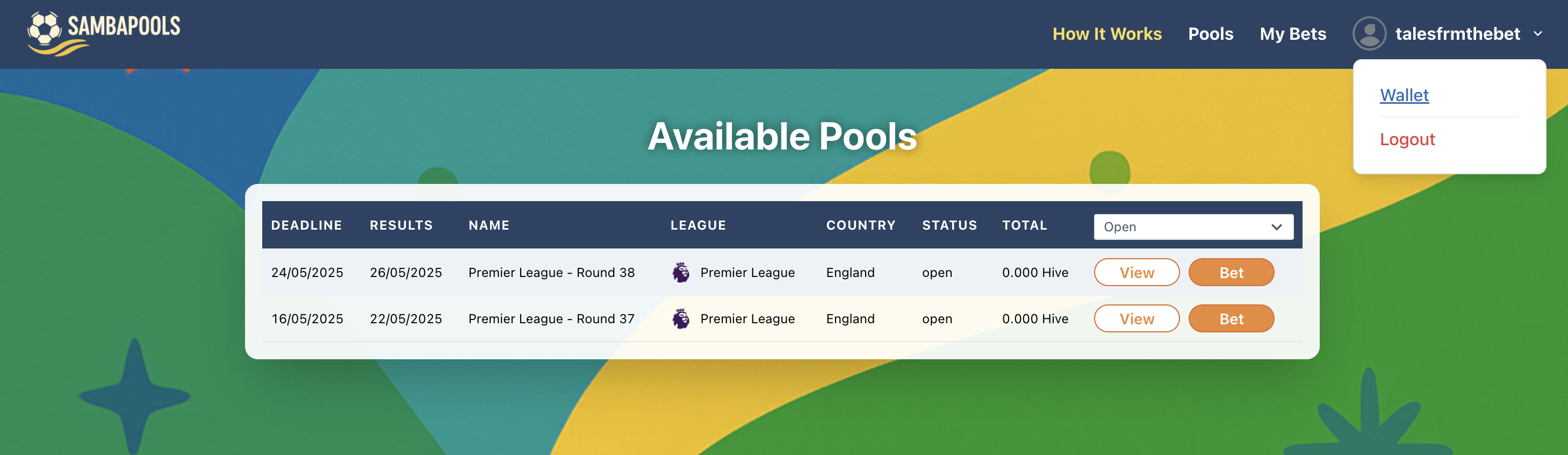1568x455 pixels.
Task: Click the talesfrmthebet username
Action: coord(1457,34)
